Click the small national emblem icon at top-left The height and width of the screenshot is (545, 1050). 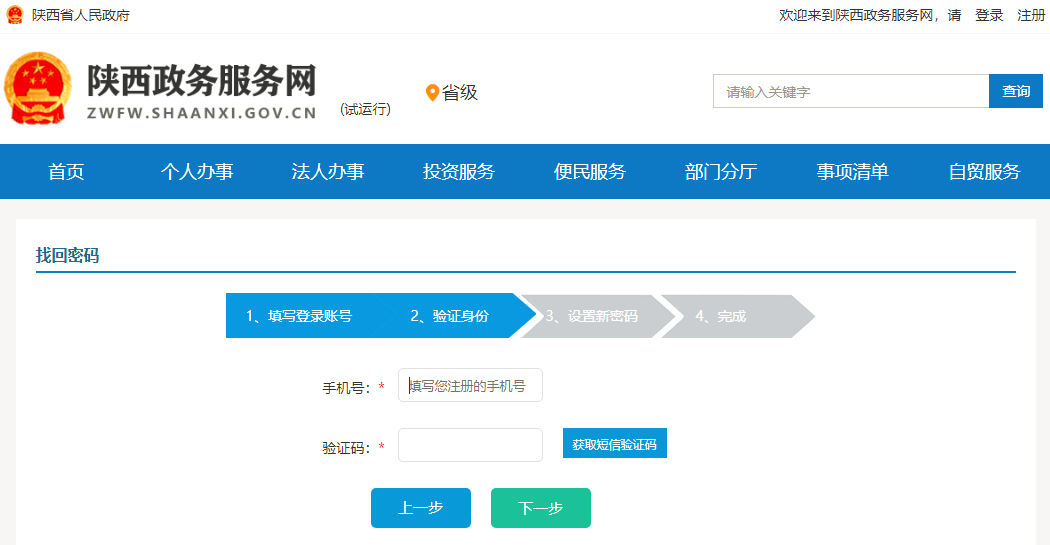point(14,15)
